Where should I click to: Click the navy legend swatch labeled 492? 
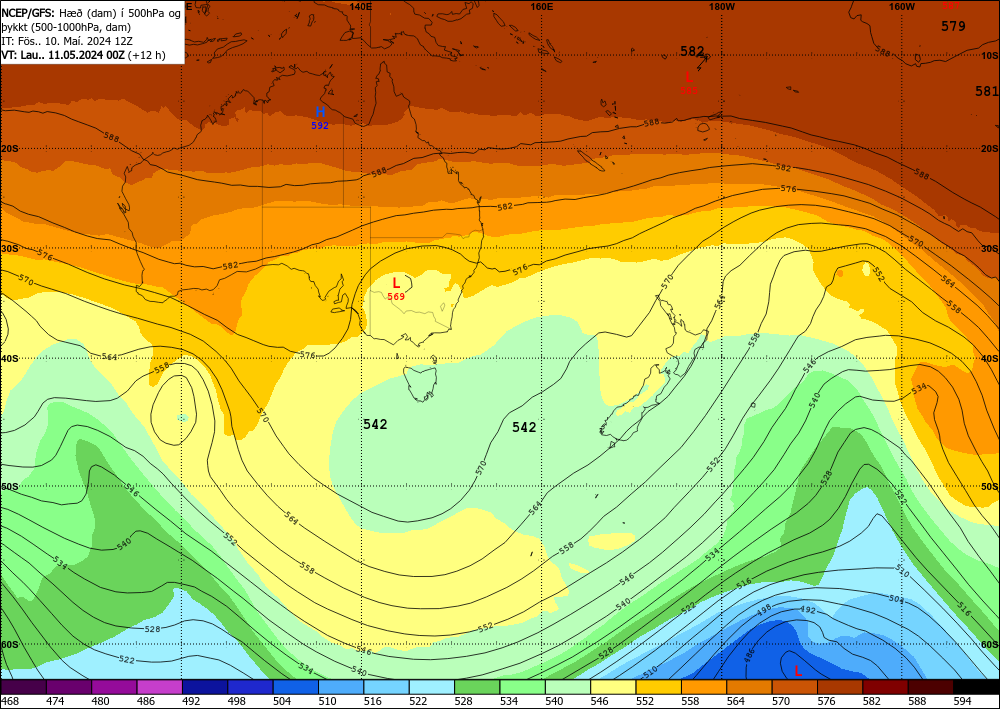tap(205, 687)
